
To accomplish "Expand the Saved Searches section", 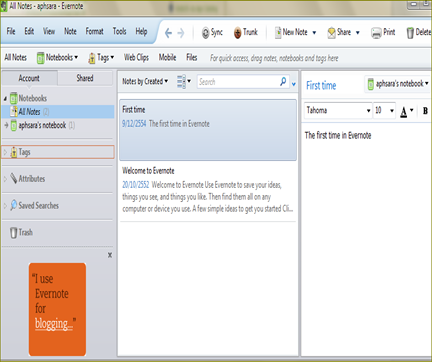I will point(5,206).
